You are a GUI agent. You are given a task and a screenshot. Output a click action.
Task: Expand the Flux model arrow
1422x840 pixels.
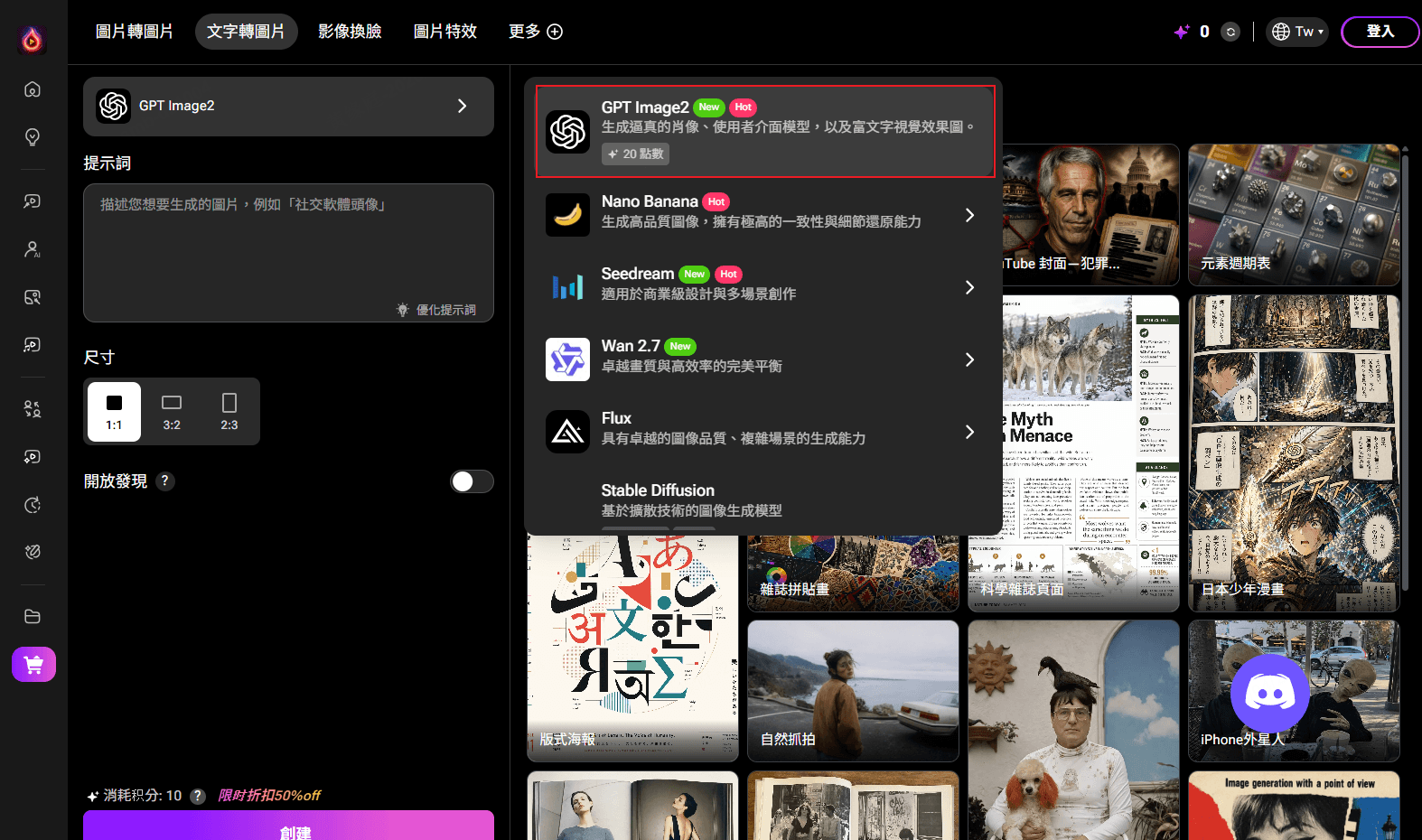click(969, 432)
